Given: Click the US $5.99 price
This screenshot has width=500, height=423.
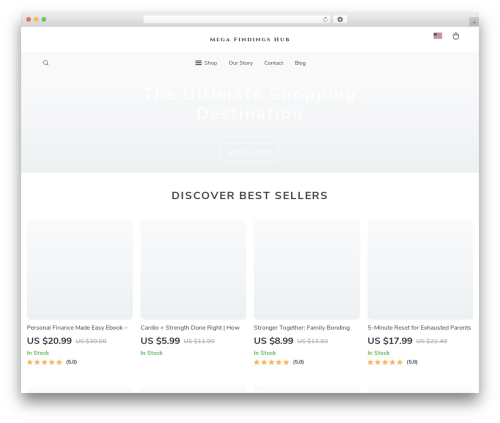Looking at the screenshot, I should [160, 341].
